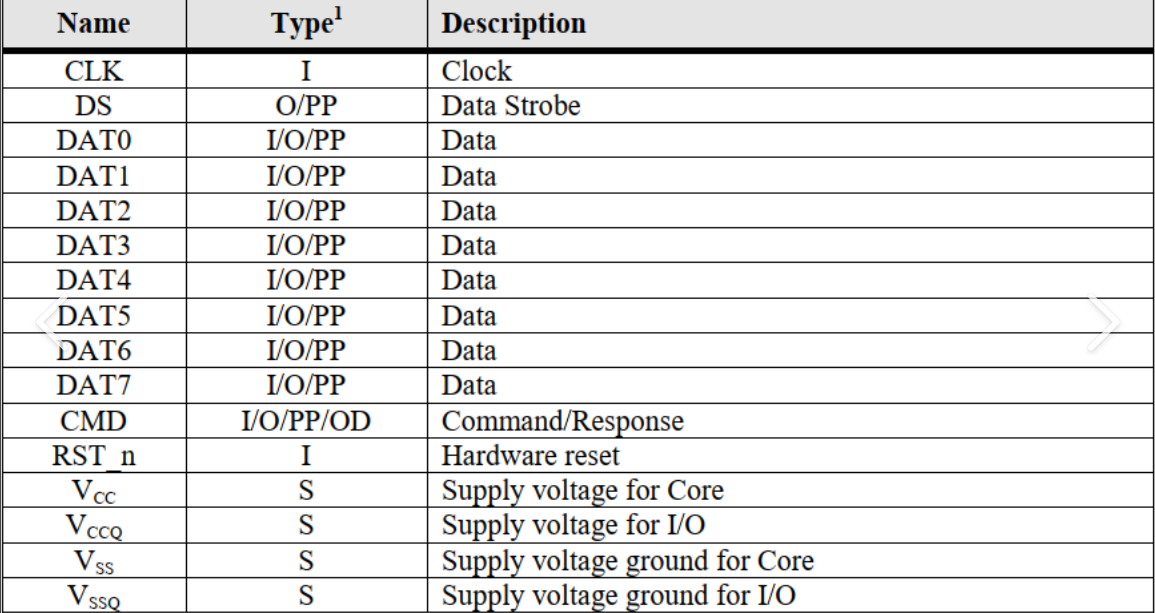1155x613 pixels.
Task: Click the I/O/PP/OD type cell
Action: tap(306, 421)
